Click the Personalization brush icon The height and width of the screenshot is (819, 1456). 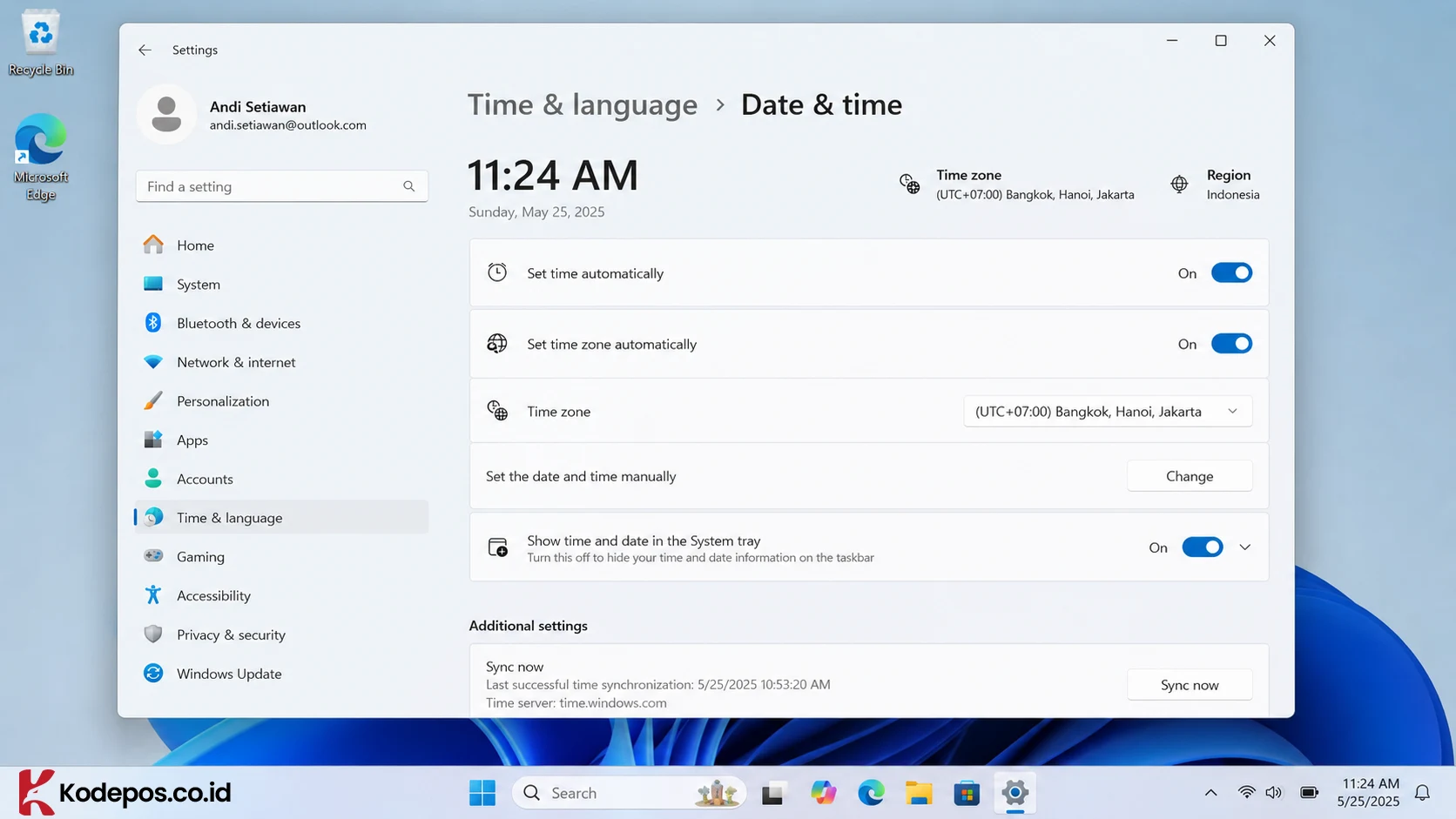153,400
